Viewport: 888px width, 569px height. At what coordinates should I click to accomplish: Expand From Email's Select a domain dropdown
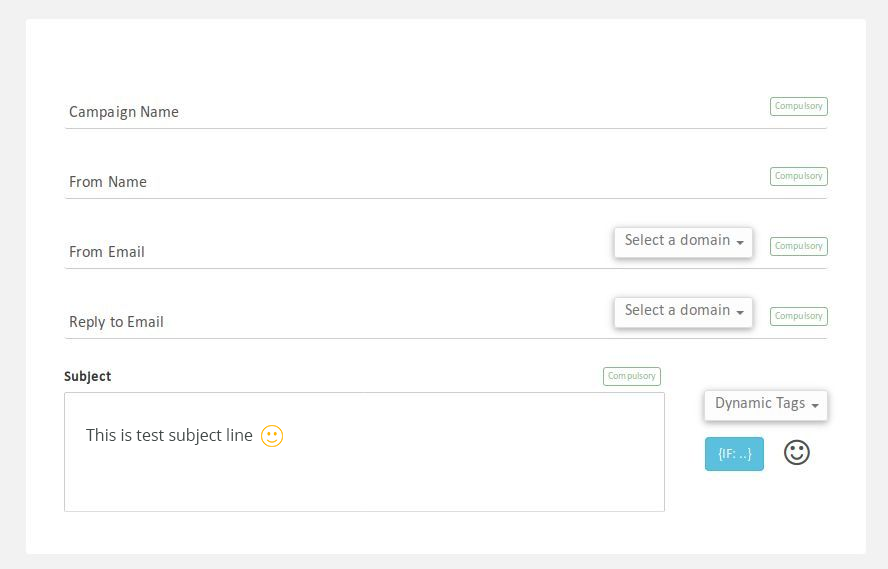pos(683,242)
